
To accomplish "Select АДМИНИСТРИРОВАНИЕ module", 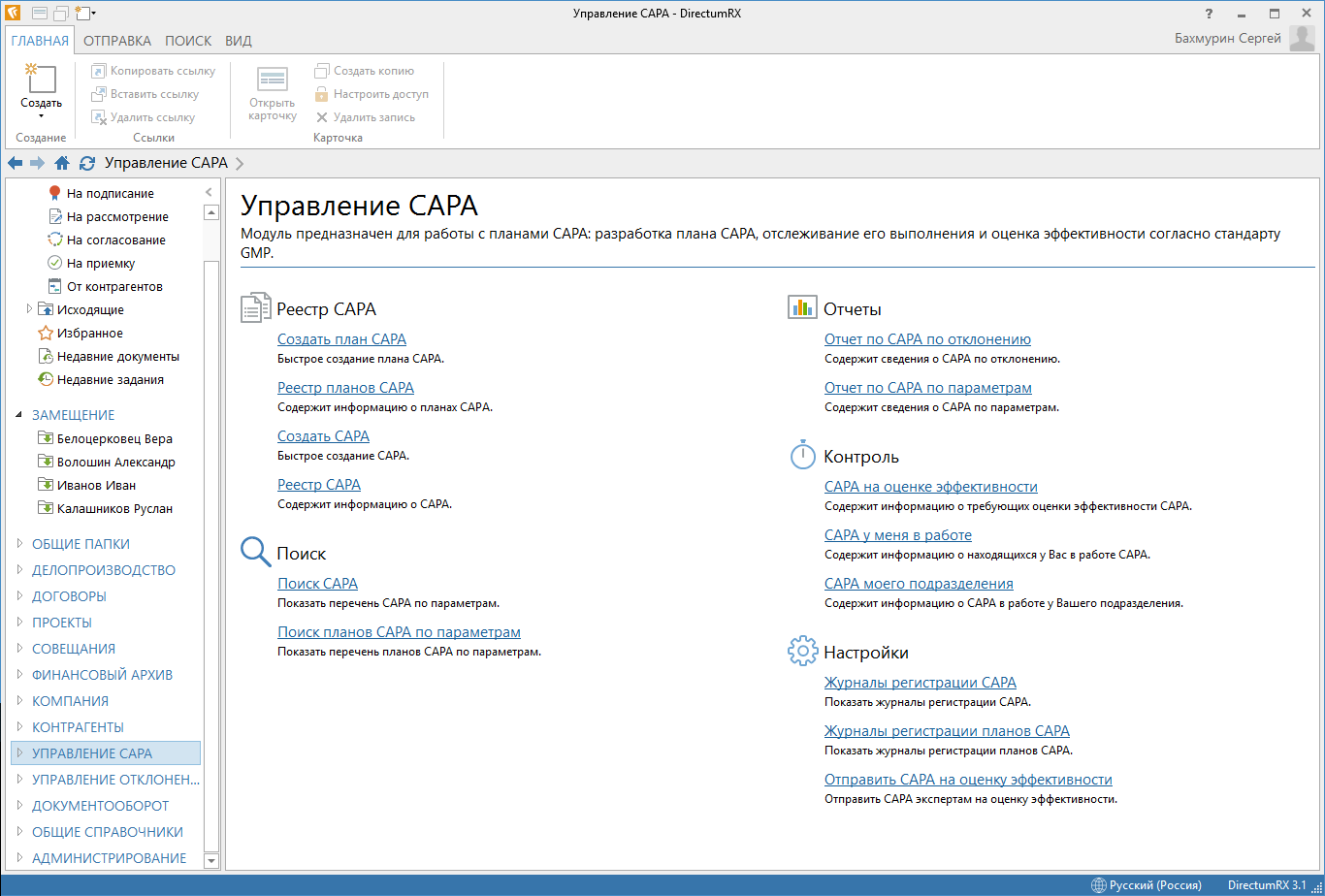I will tap(109, 858).
